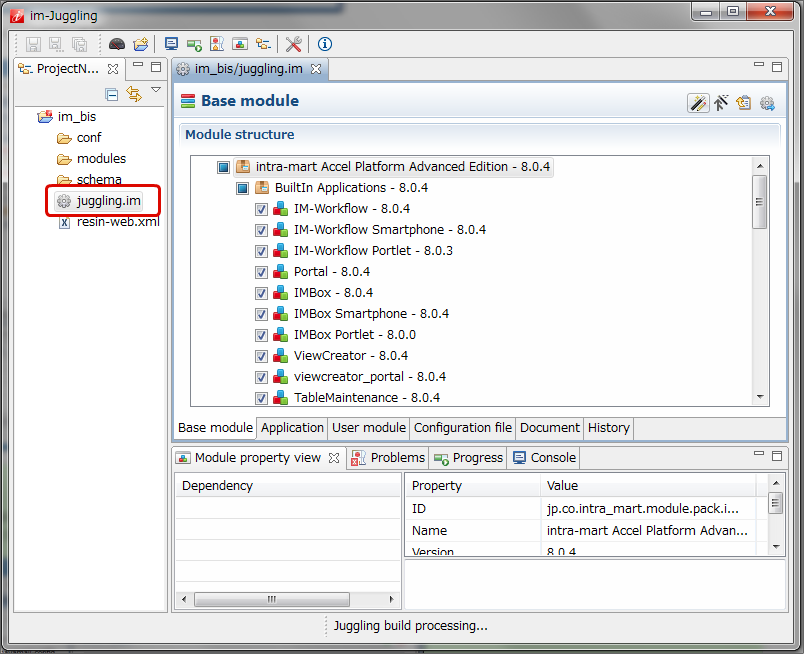Uncheck the viewcreator_portal module checkbox
804x654 pixels.
(261, 378)
